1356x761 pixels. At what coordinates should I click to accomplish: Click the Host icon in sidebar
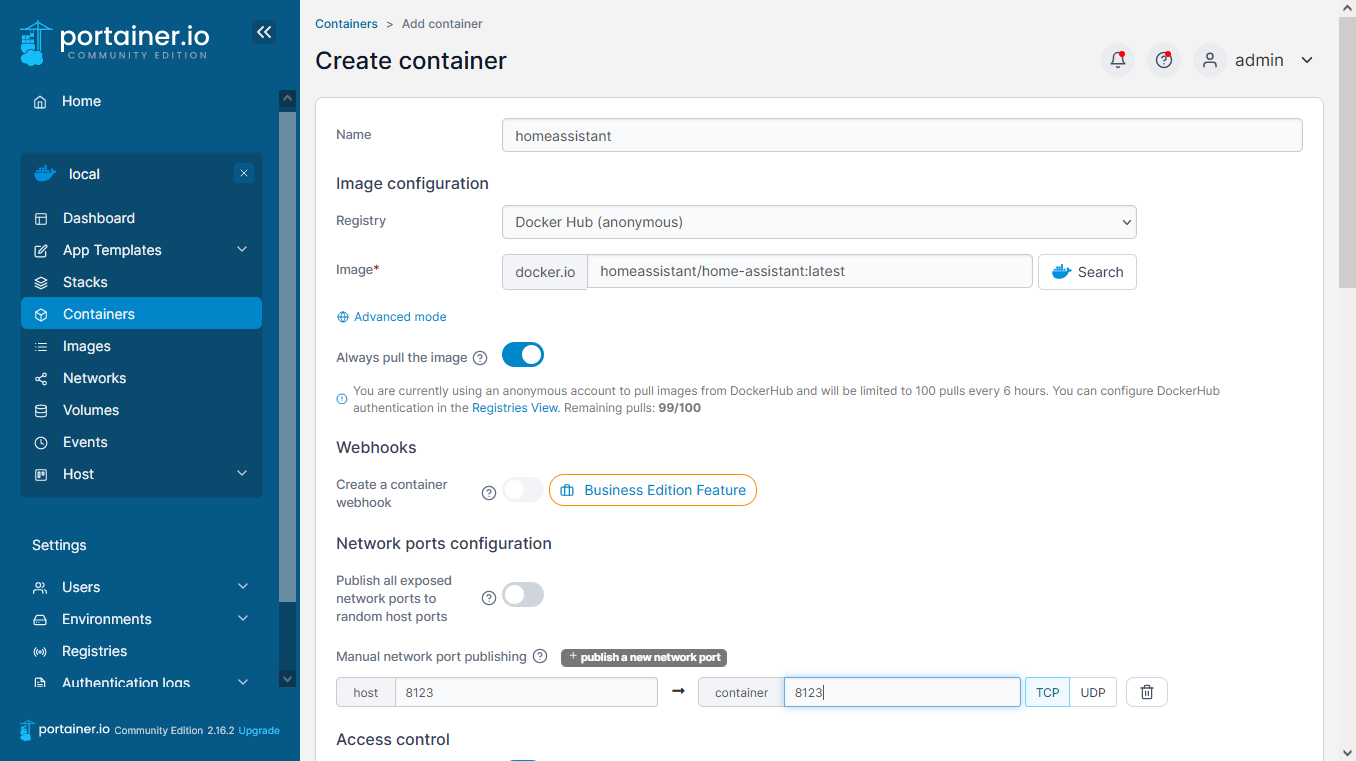(x=41, y=475)
